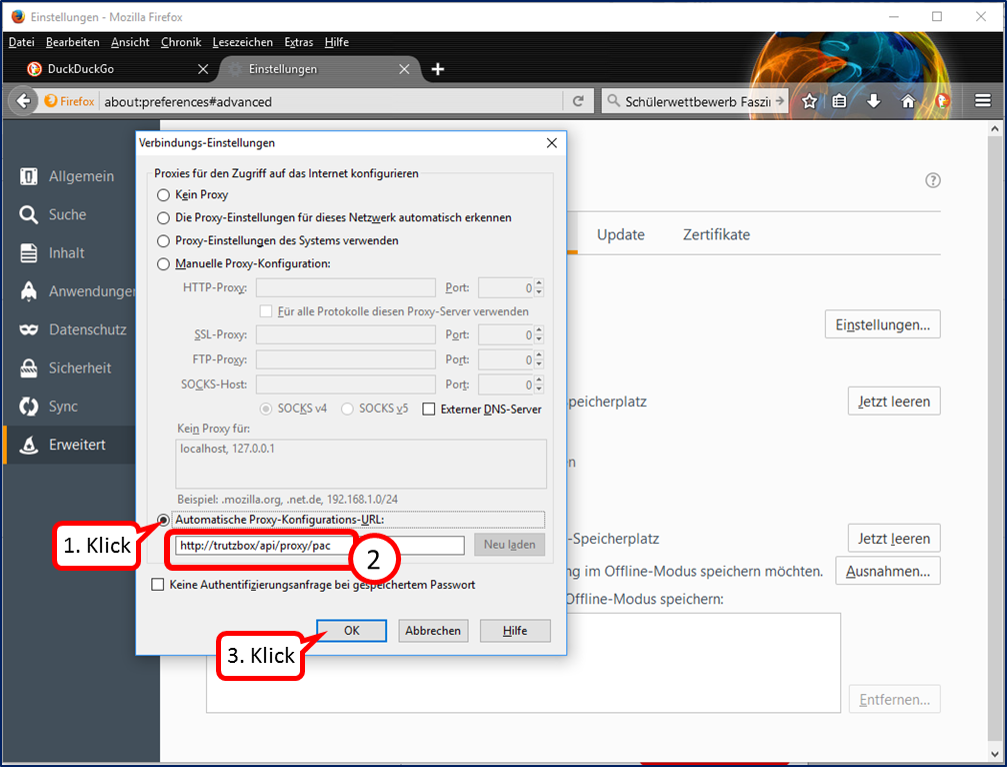The image size is (1007, 767).
Task: Open the Datei menu
Action: point(22,42)
